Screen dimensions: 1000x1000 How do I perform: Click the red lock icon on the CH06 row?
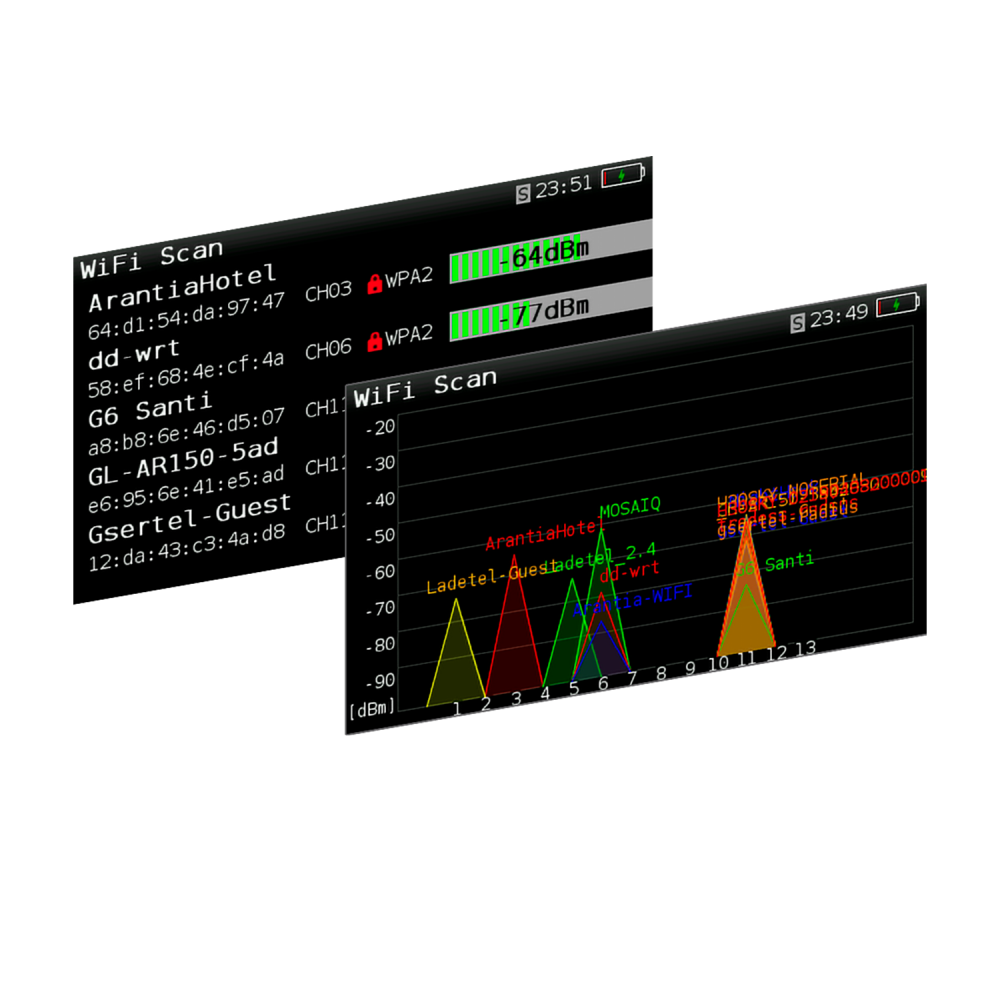pos(375,342)
